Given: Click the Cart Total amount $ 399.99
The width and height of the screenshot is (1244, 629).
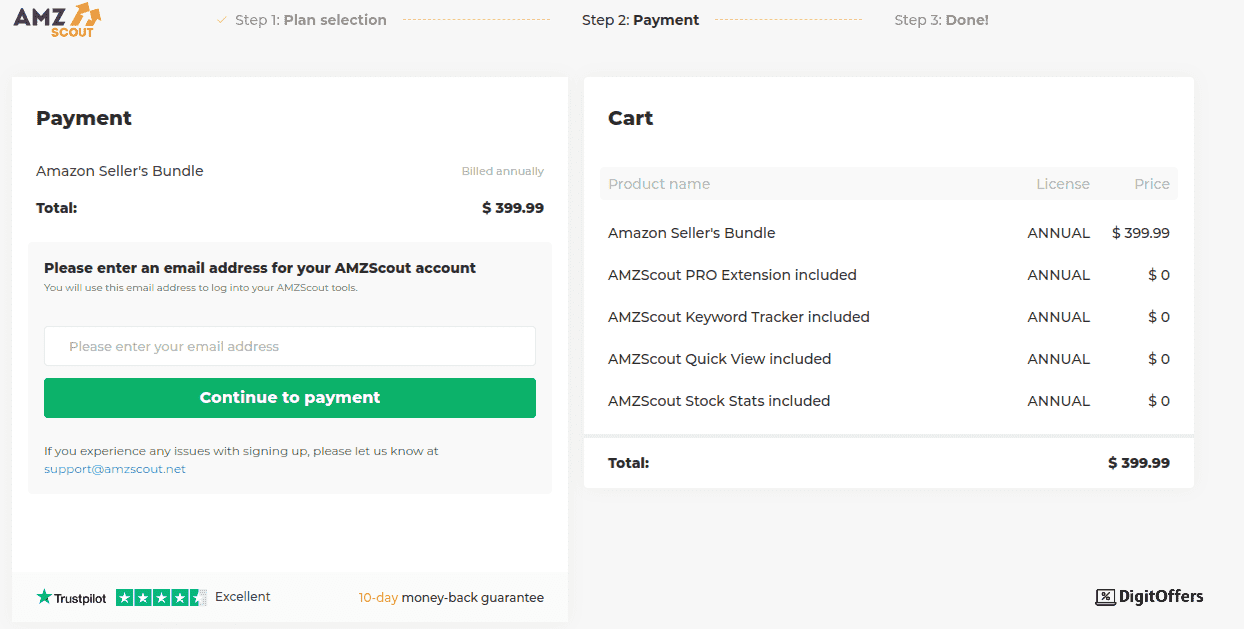Looking at the screenshot, I should click(x=1139, y=463).
